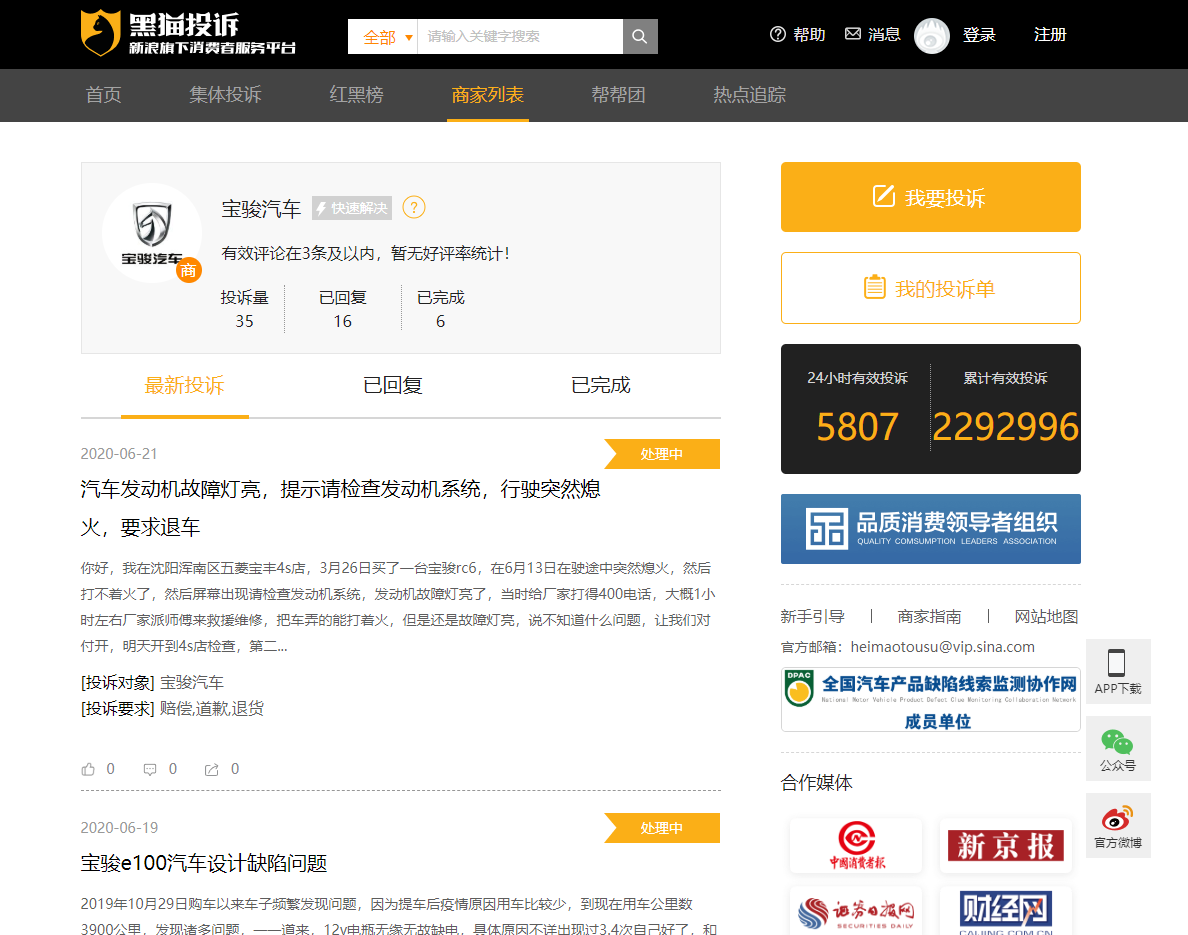Switch to the 已完成 tab

[x=601, y=386]
